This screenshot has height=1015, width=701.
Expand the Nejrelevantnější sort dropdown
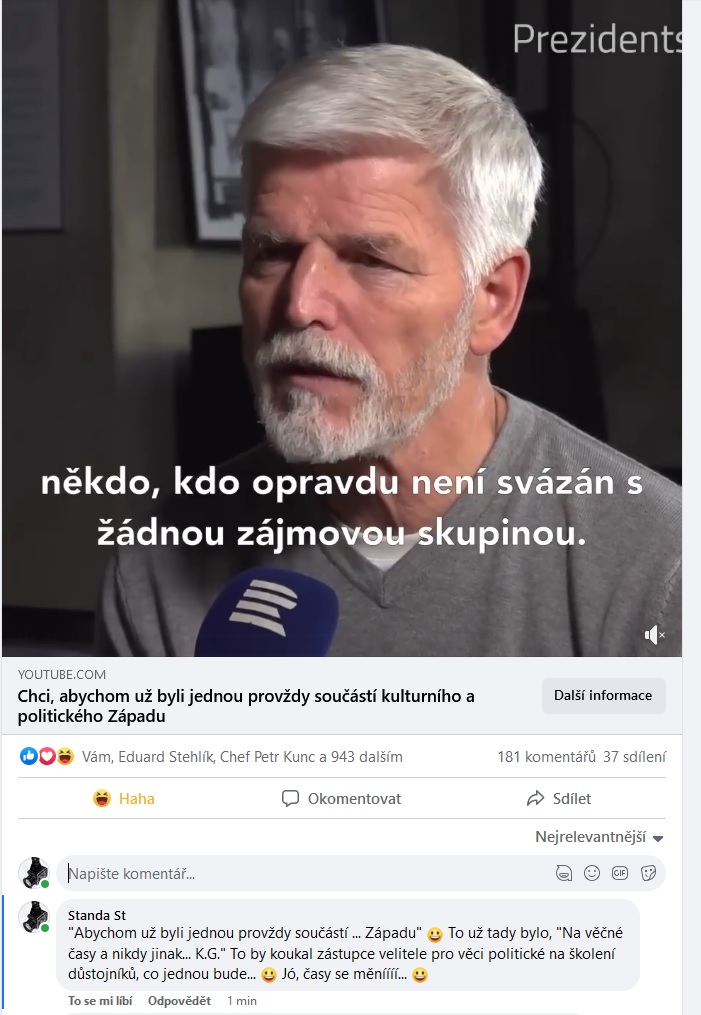599,837
